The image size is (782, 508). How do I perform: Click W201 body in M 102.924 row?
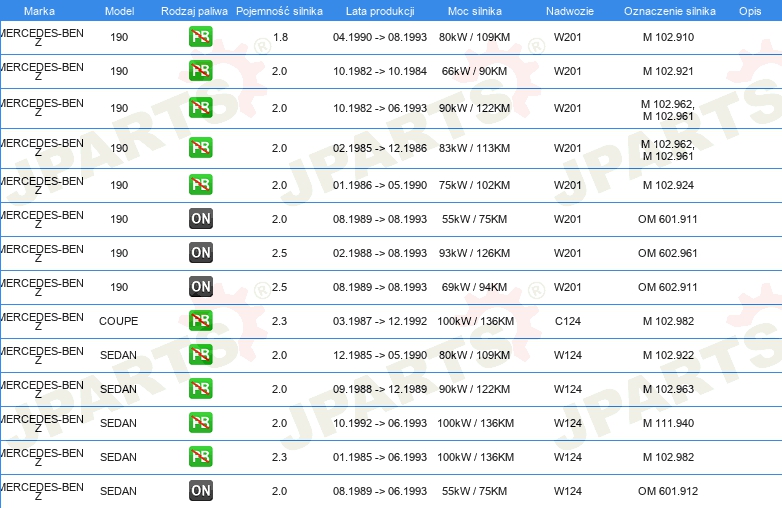568,185
